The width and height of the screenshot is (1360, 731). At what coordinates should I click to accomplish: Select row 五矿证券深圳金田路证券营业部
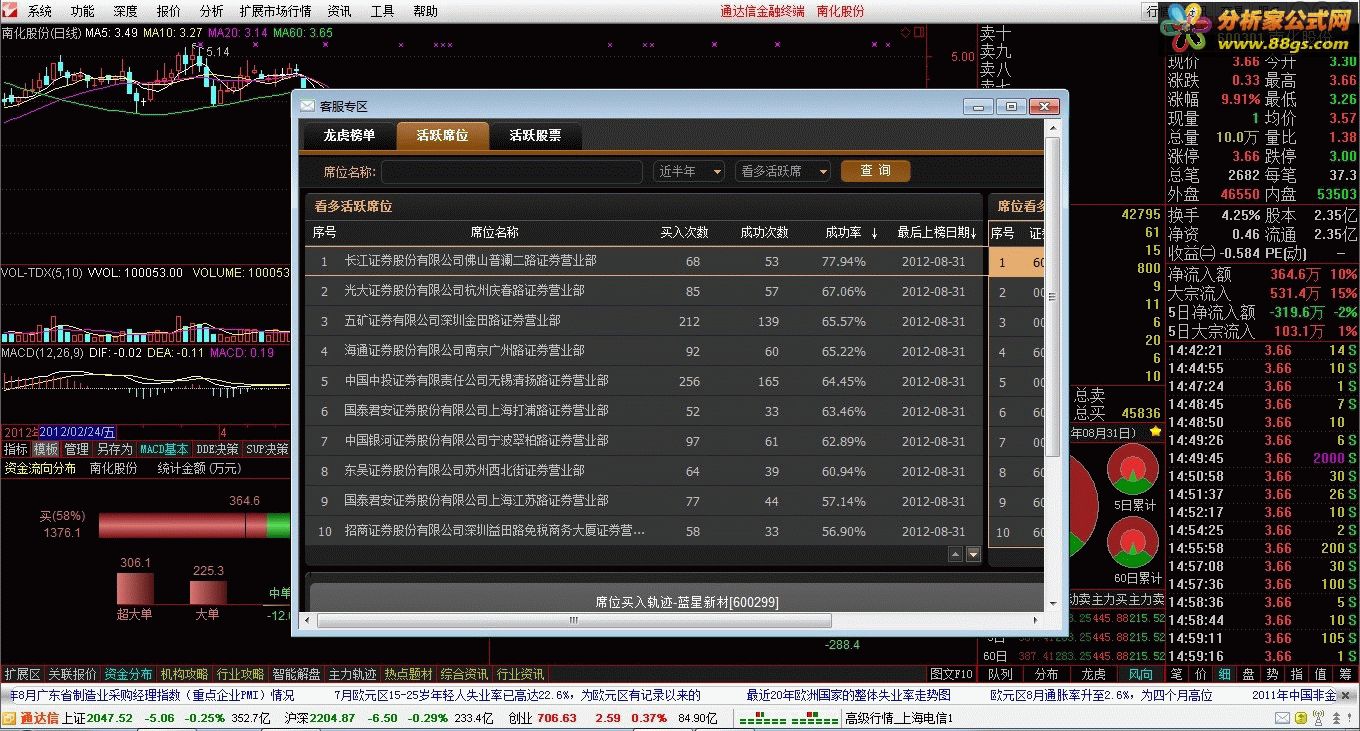tap(644, 321)
